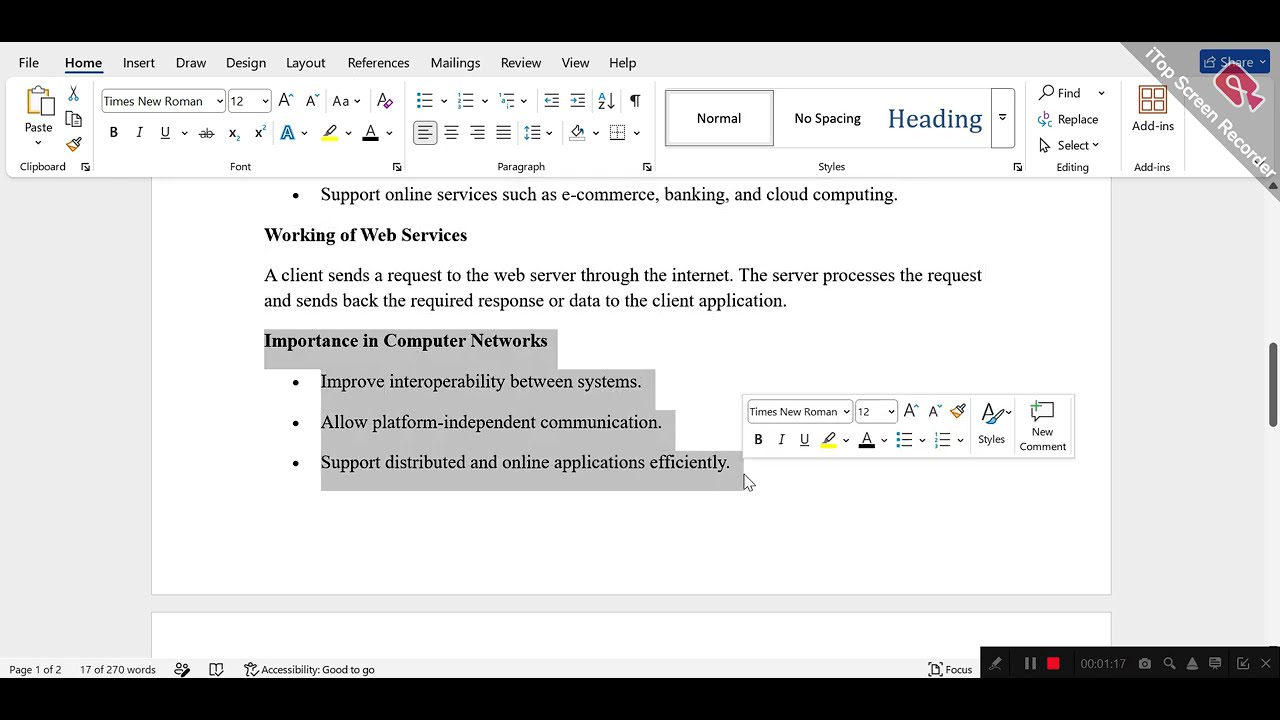The width and height of the screenshot is (1280, 720).
Task: Open the ribbon font name dropdown
Action: [220, 101]
